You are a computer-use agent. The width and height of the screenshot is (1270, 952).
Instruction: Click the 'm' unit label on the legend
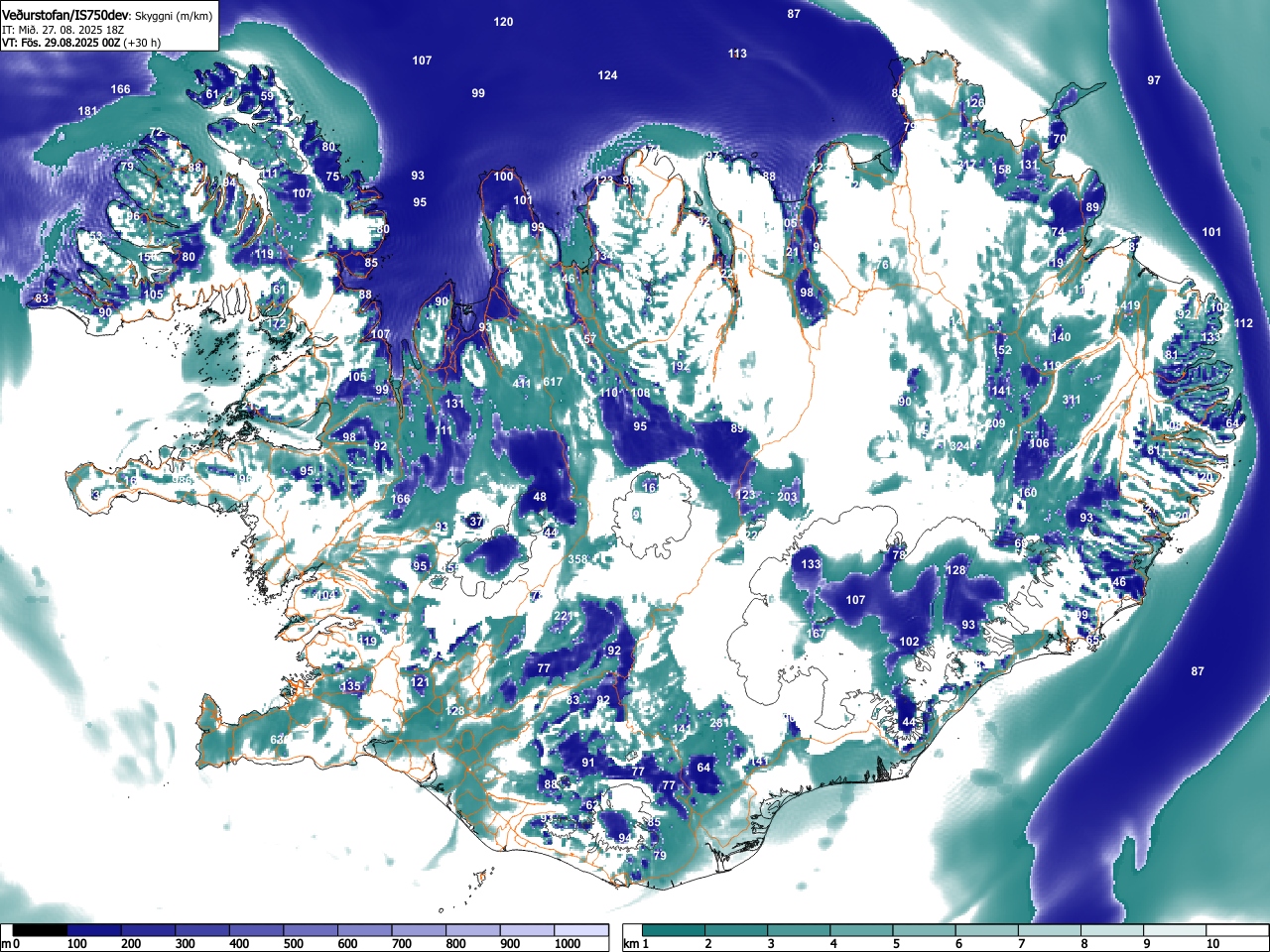6,944
